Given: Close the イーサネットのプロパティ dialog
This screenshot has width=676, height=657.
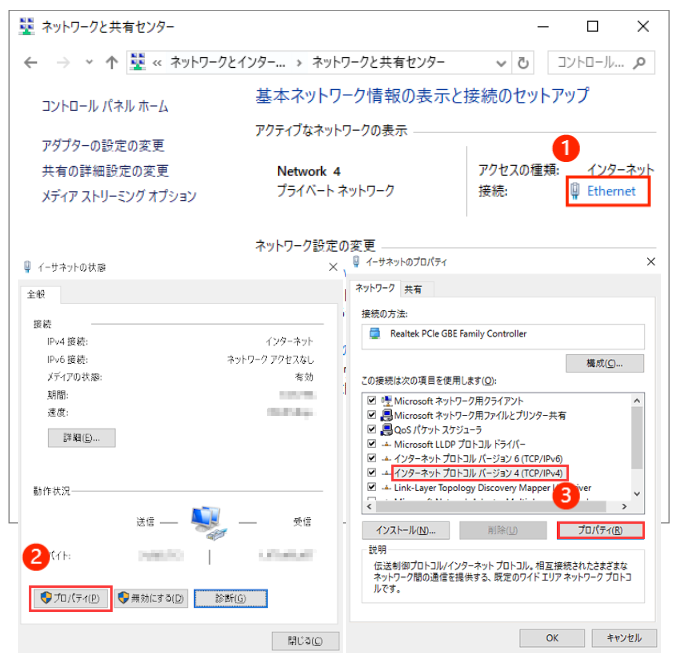Looking at the screenshot, I should coord(651,261).
